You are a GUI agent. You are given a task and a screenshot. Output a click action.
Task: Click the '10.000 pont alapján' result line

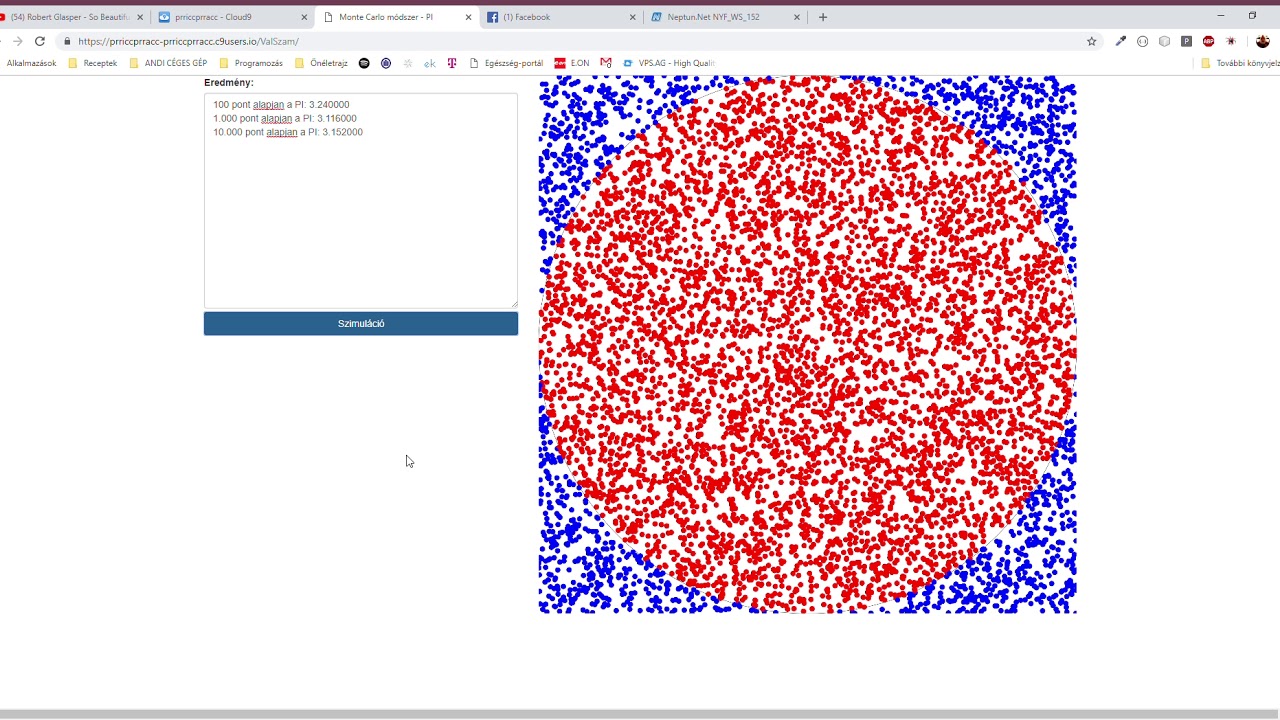click(x=288, y=132)
